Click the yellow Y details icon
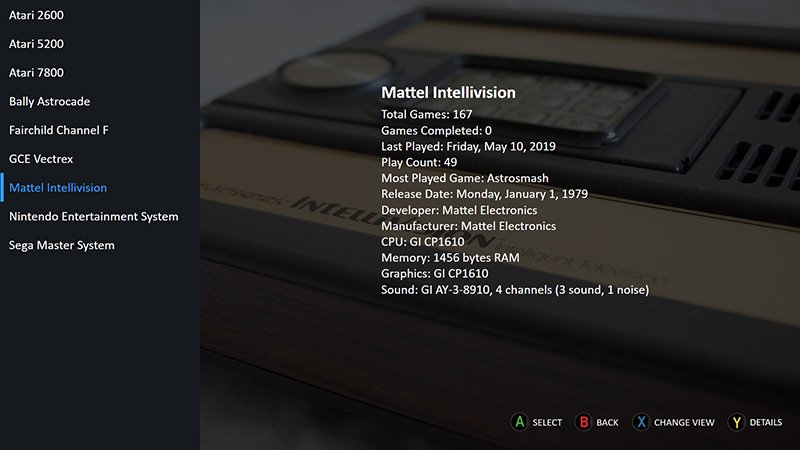The image size is (800, 450). coord(736,422)
